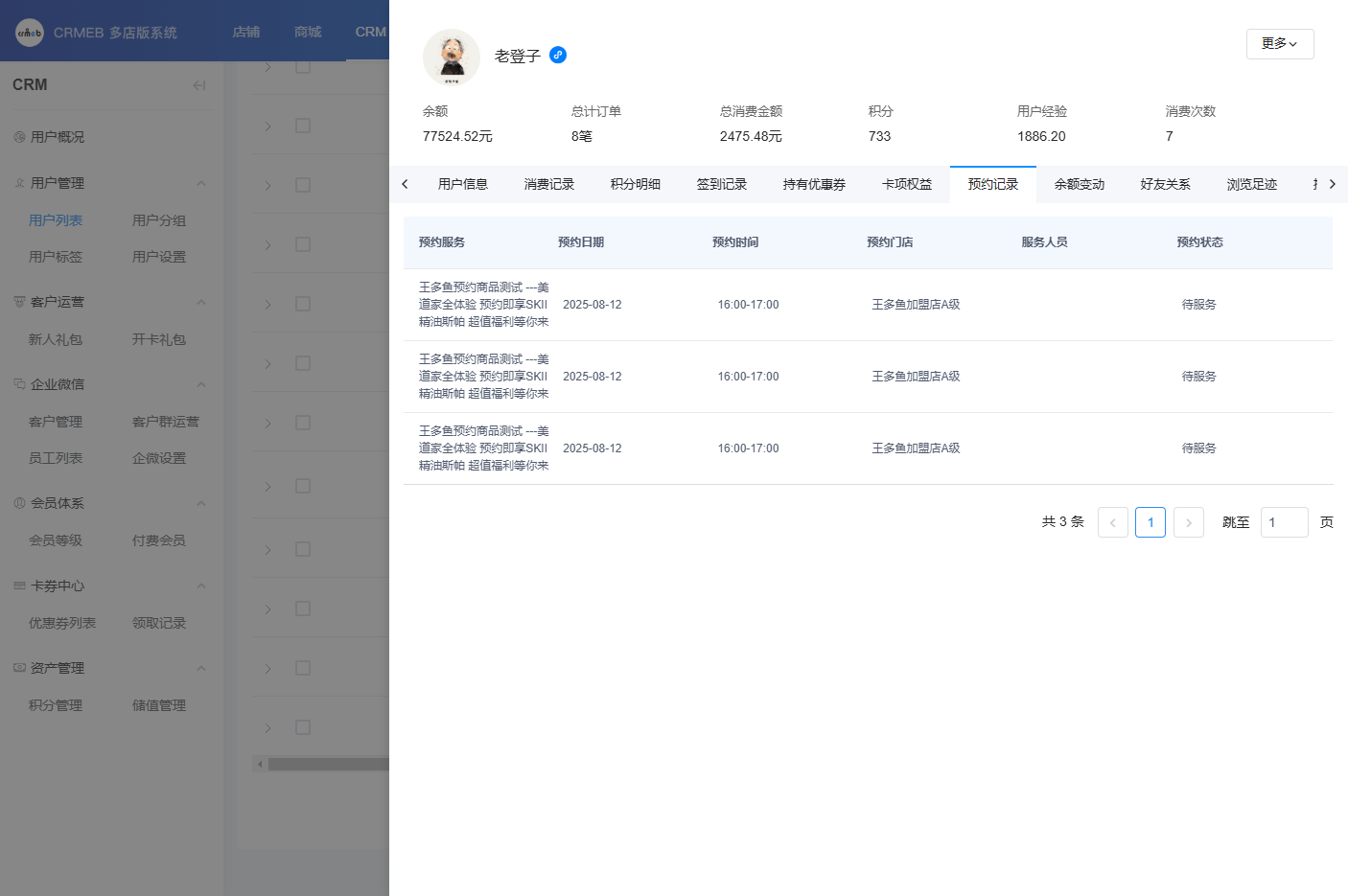1348x896 pixels.
Task: Click the blue link icon beside 老登子
Action: 558,56
